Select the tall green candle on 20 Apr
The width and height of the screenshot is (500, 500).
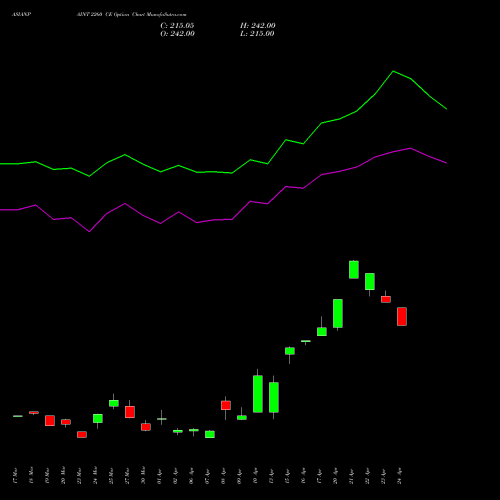click(x=338, y=314)
